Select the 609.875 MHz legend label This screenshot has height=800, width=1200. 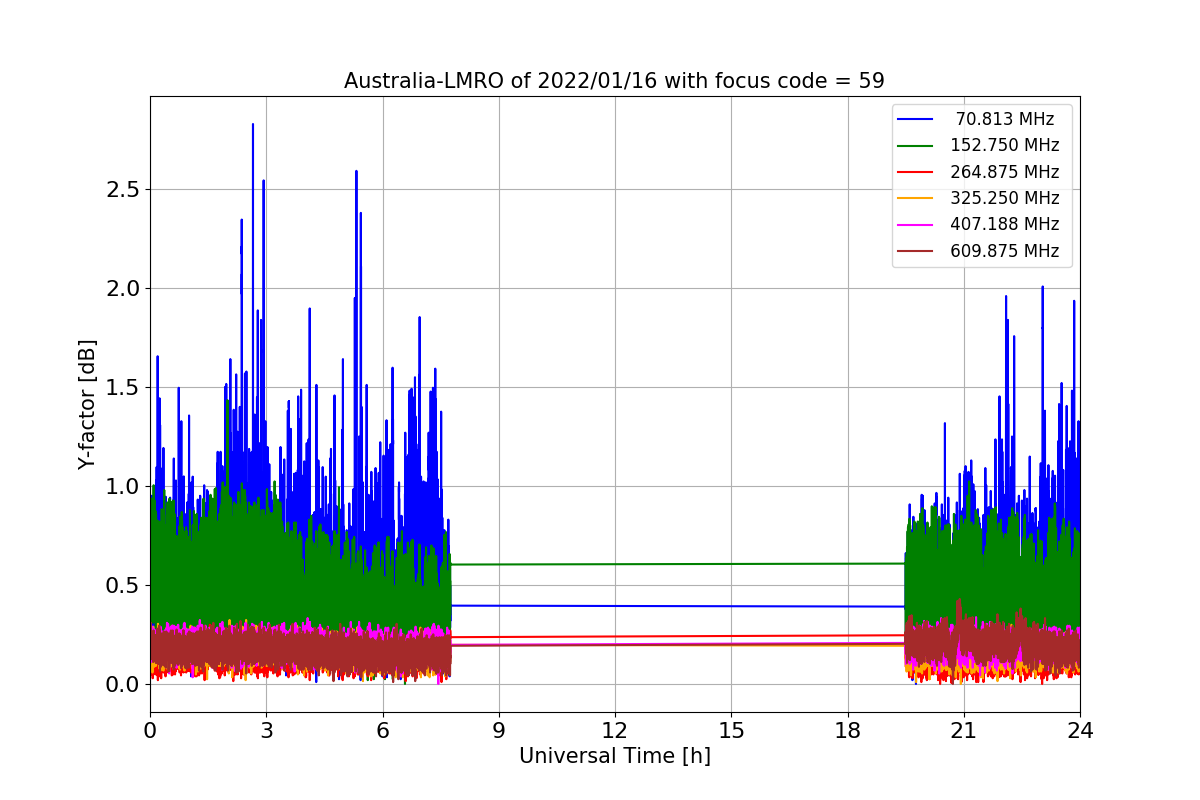click(x=1005, y=251)
